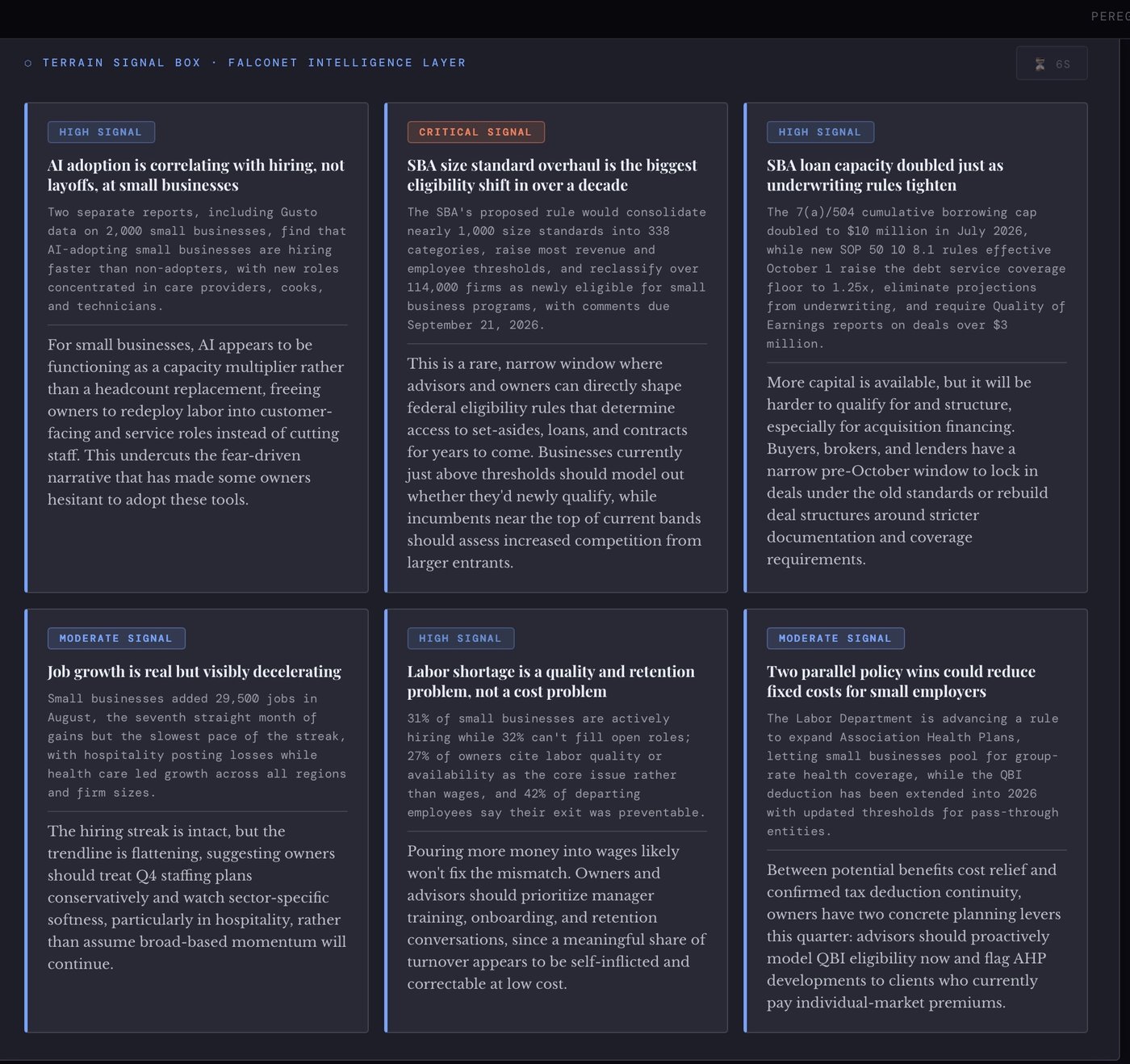Click summary starting '31% of small businesses are actively hiring'

(557, 765)
